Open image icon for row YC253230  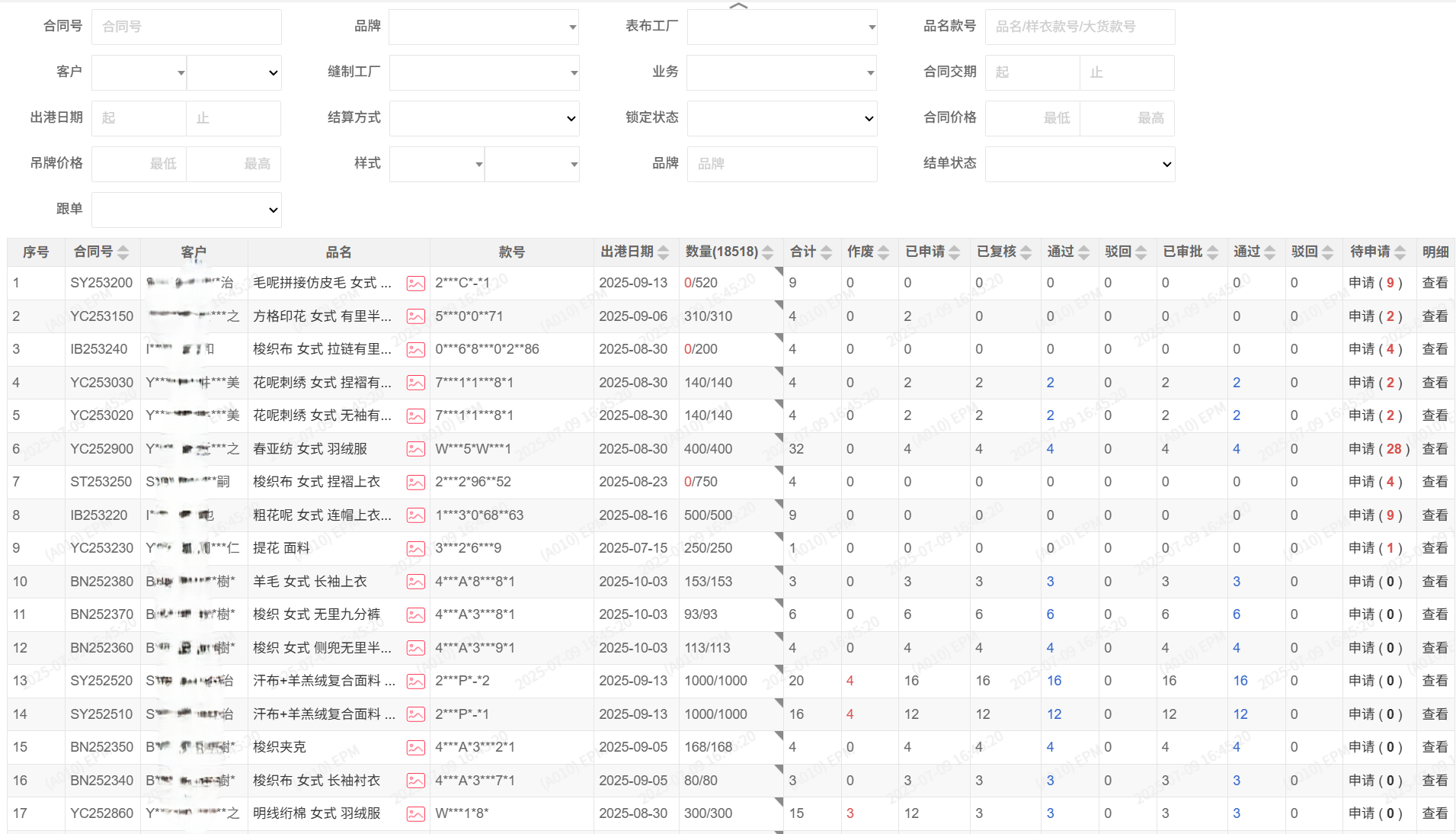point(415,549)
